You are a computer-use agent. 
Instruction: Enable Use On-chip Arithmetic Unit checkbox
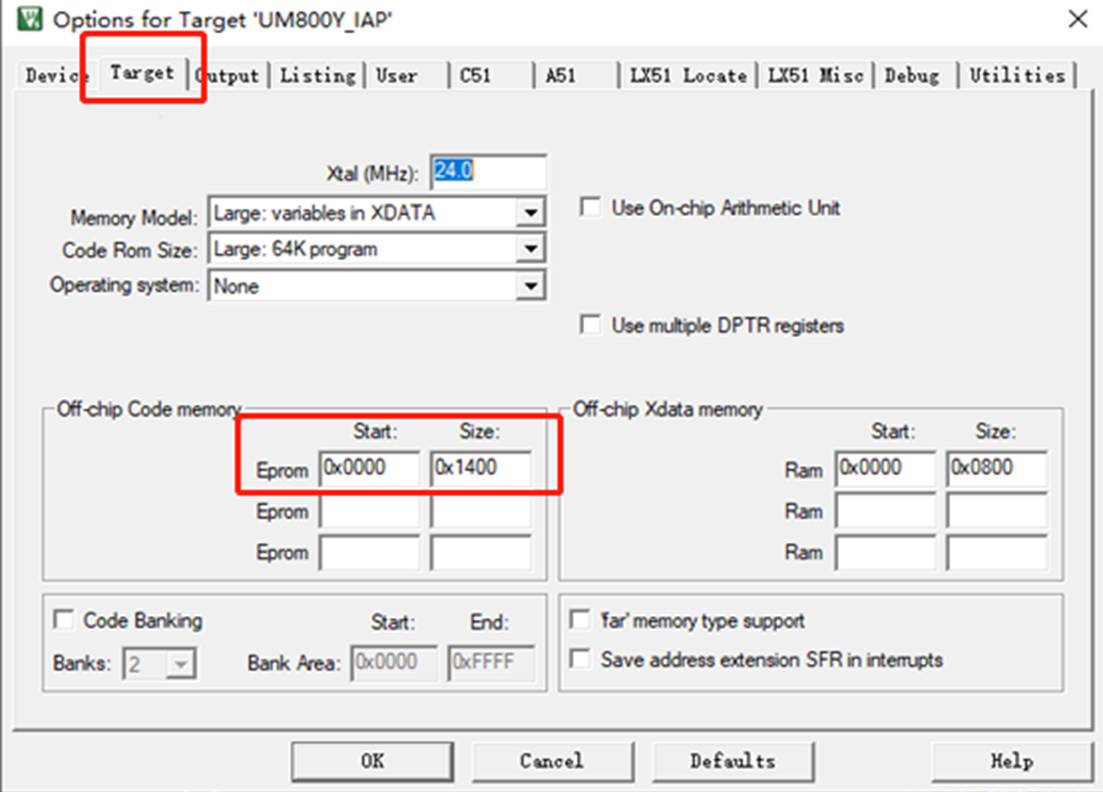point(591,208)
